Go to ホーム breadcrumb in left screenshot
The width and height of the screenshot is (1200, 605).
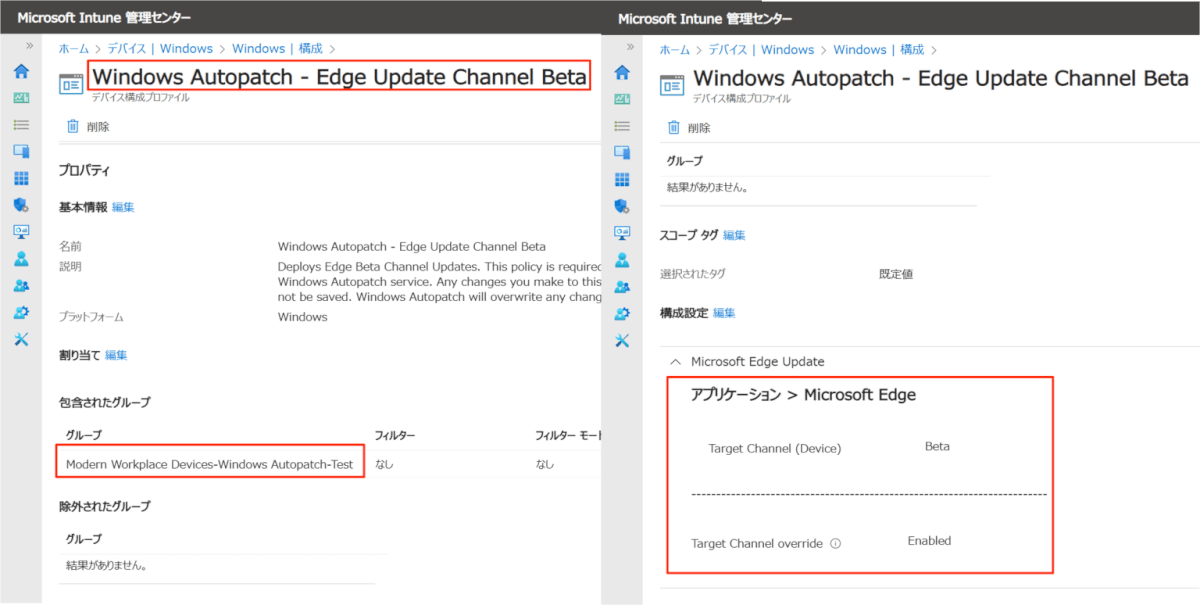[x=73, y=48]
